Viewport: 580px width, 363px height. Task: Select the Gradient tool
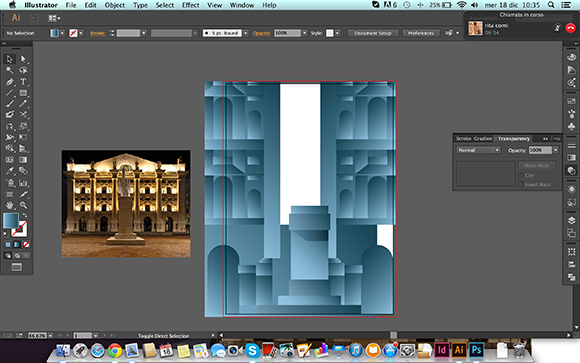tap(23, 160)
